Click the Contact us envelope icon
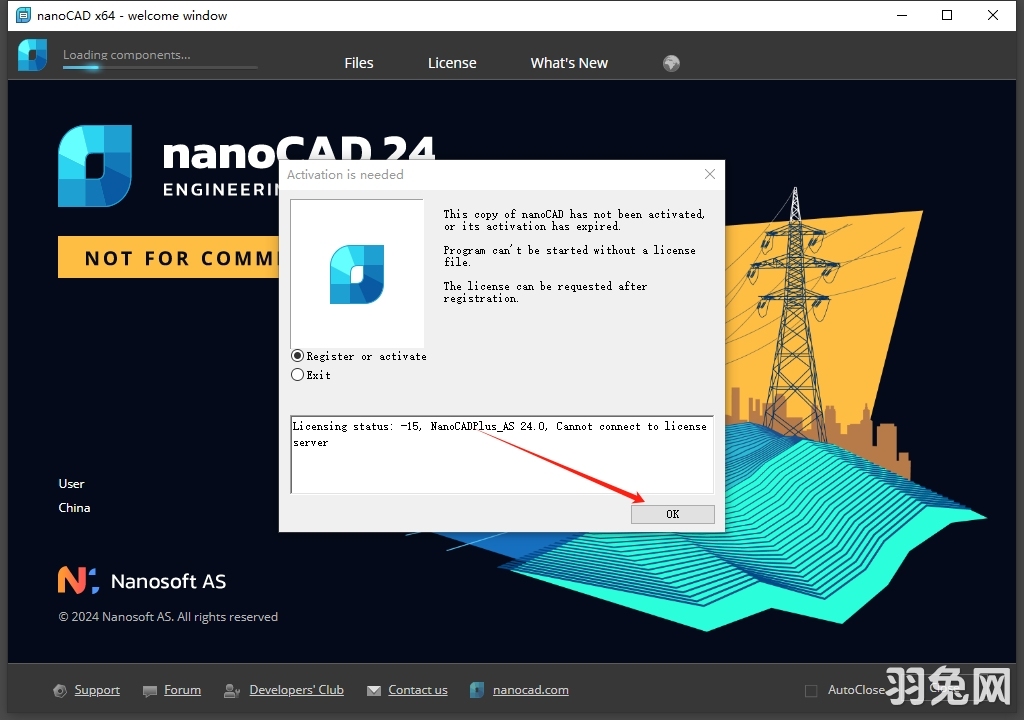1024x720 pixels. coord(373,690)
